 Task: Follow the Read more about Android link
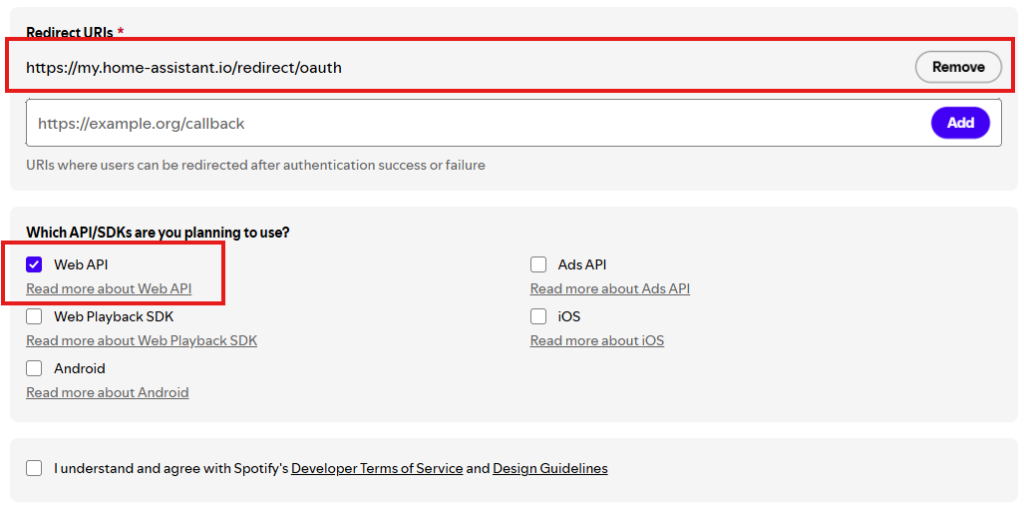pyautogui.click(x=107, y=393)
